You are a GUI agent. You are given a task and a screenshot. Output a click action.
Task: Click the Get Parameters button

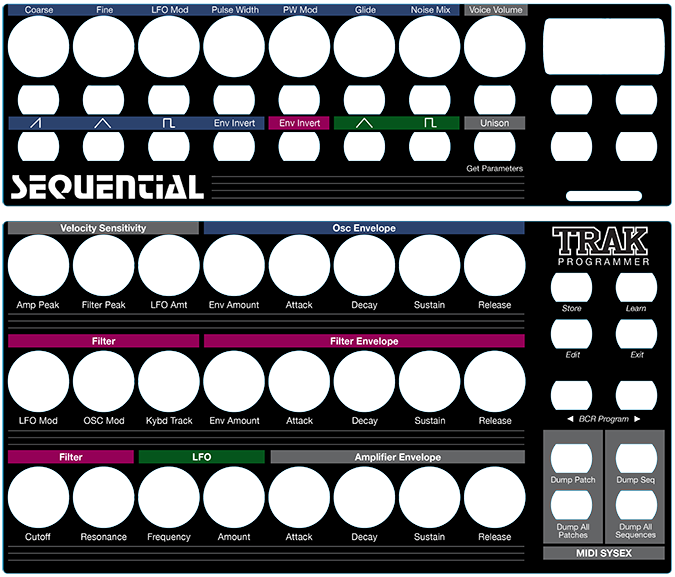click(x=495, y=146)
